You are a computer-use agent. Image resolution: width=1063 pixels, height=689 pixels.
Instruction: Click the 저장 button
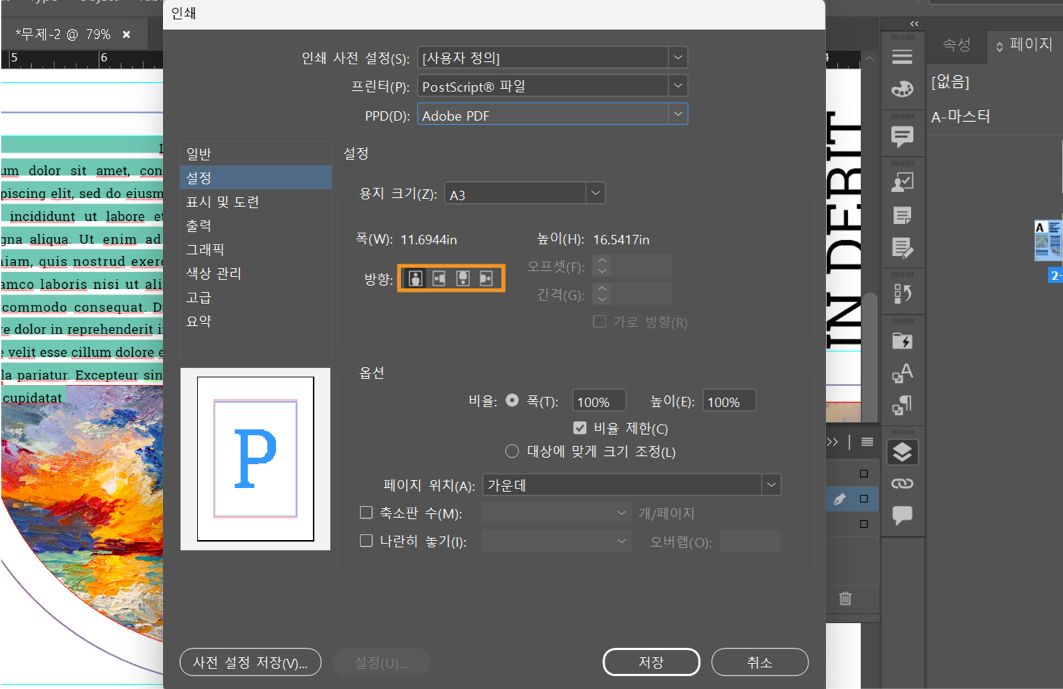(x=651, y=662)
